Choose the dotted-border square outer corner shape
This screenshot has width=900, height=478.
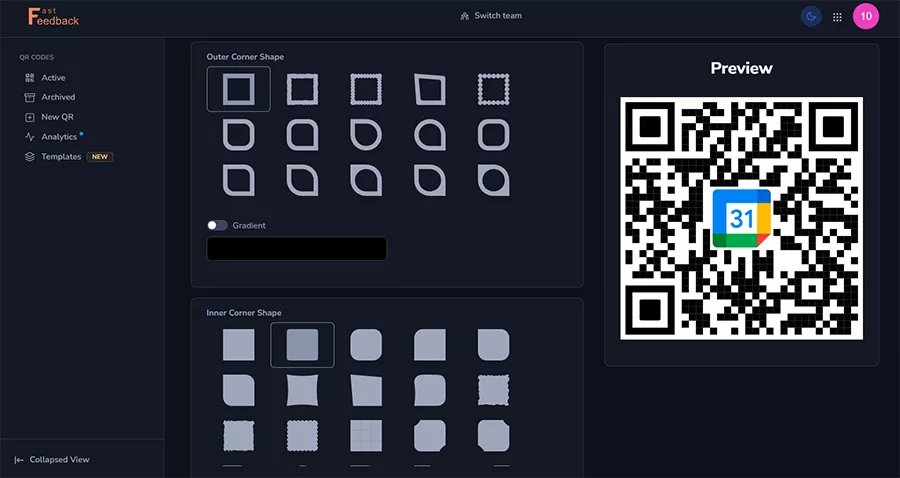pyautogui.click(x=493, y=89)
